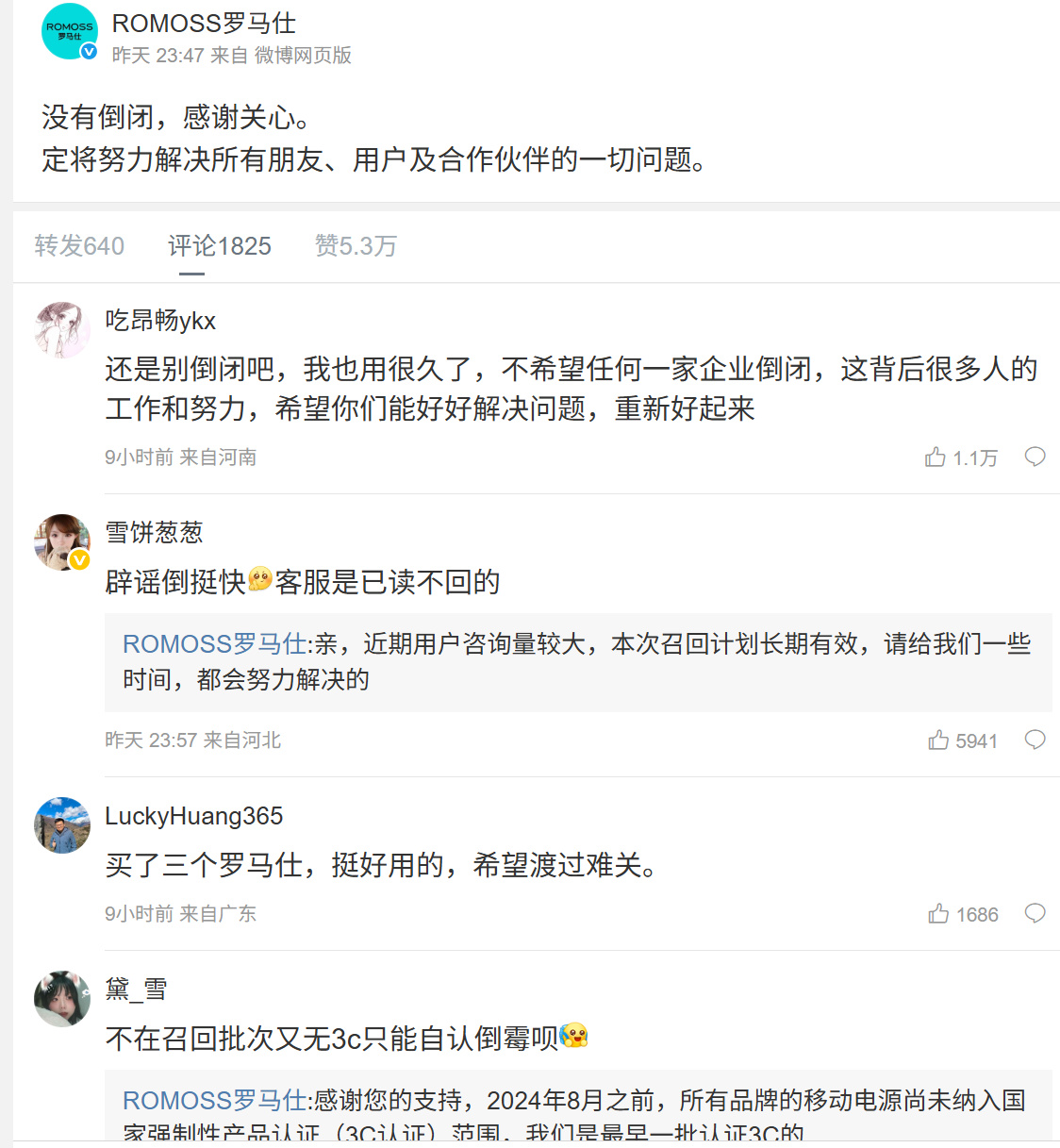Like LuckyHuang365's comment with thumbs-up
The width and height of the screenshot is (1060, 1148).
tap(938, 914)
